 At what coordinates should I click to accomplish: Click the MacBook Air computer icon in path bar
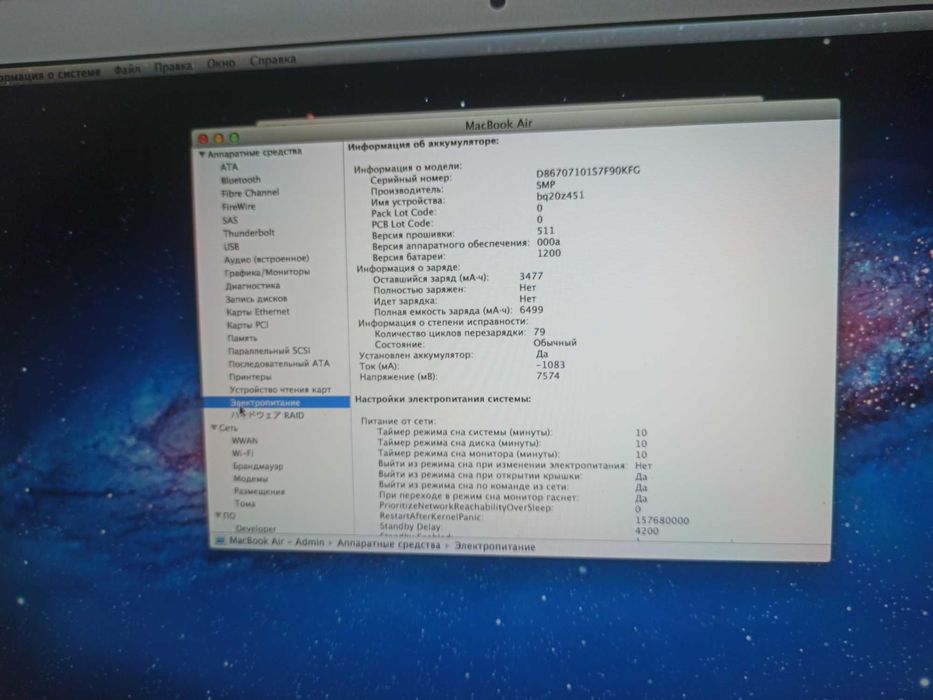tap(220, 540)
